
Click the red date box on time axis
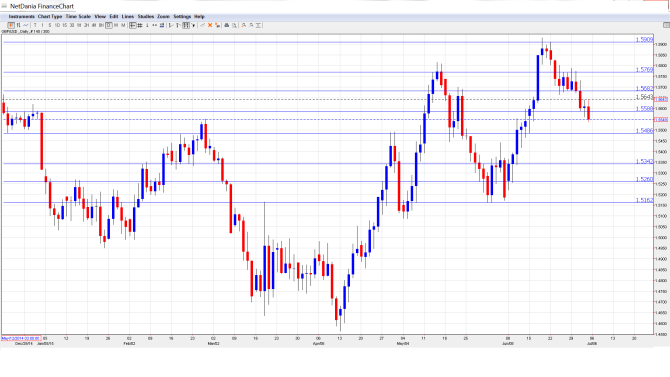[x=21, y=338]
